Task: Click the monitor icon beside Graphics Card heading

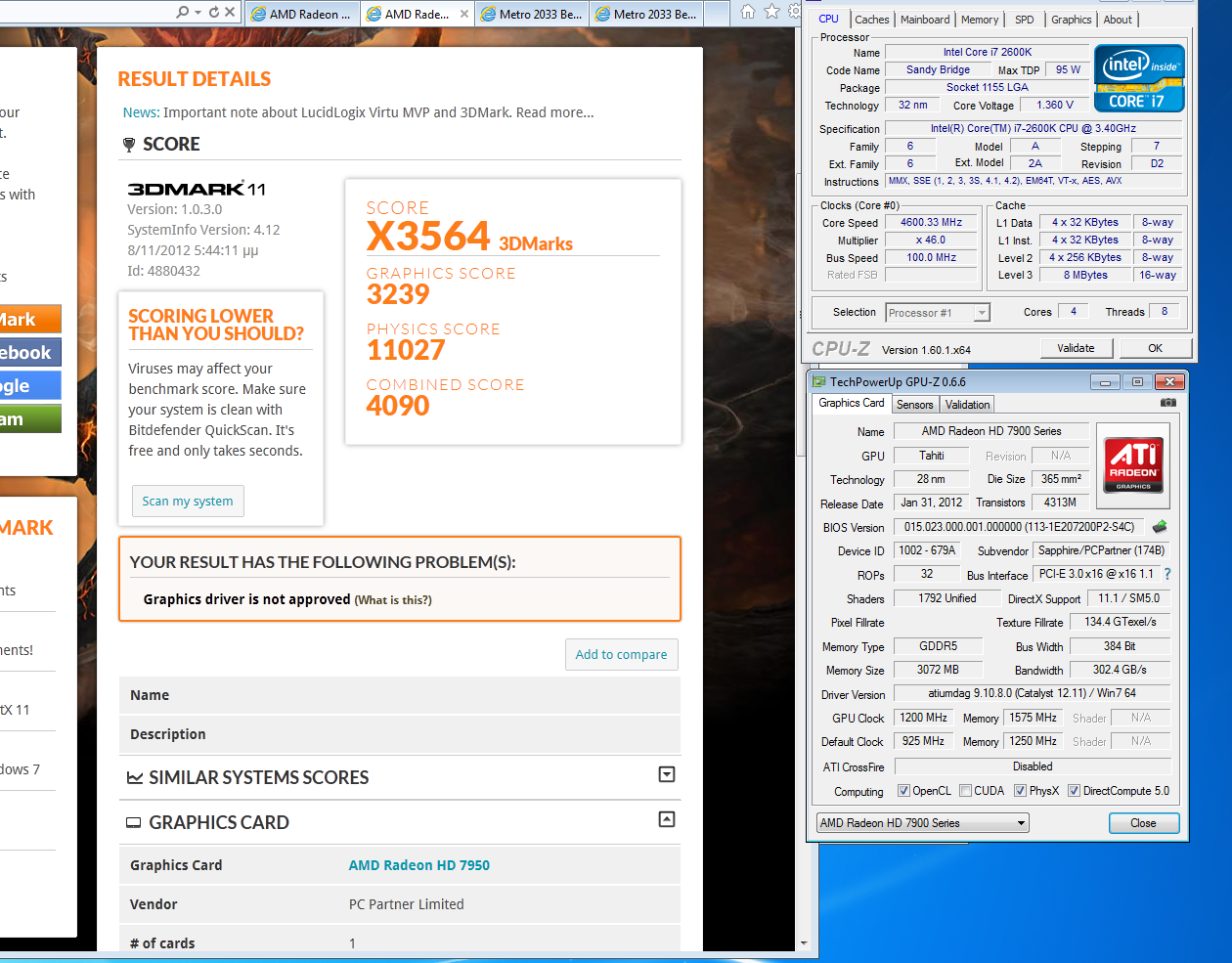Action: pyautogui.click(x=134, y=823)
